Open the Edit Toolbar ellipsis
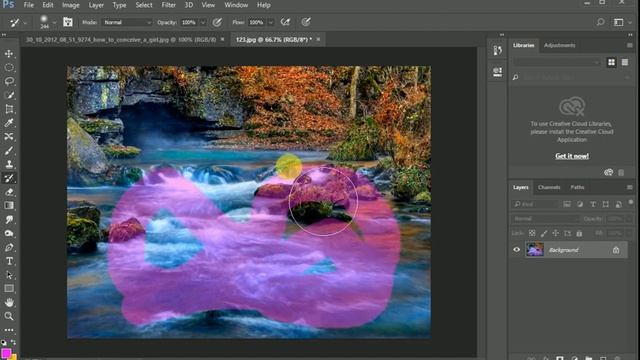 pyautogui.click(x=9, y=330)
